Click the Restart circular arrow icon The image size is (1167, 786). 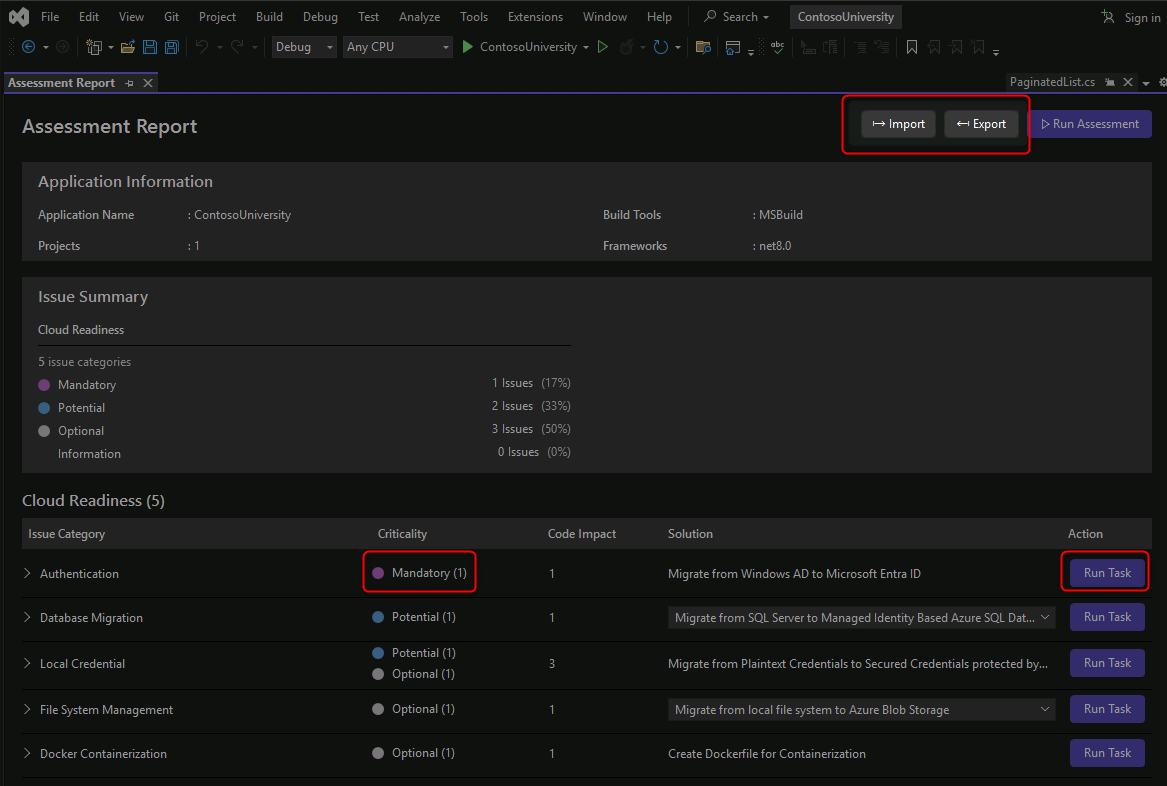point(661,47)
